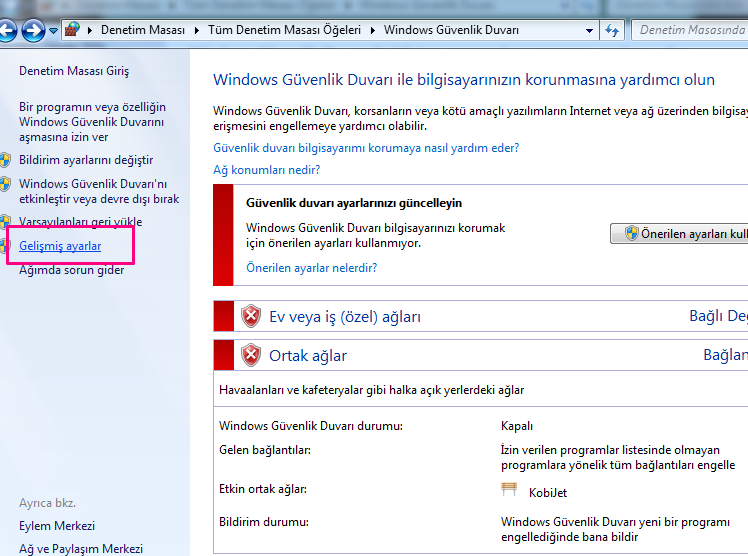Select Windows Güvenlik Duvarı durumu label

pos(311,426)
